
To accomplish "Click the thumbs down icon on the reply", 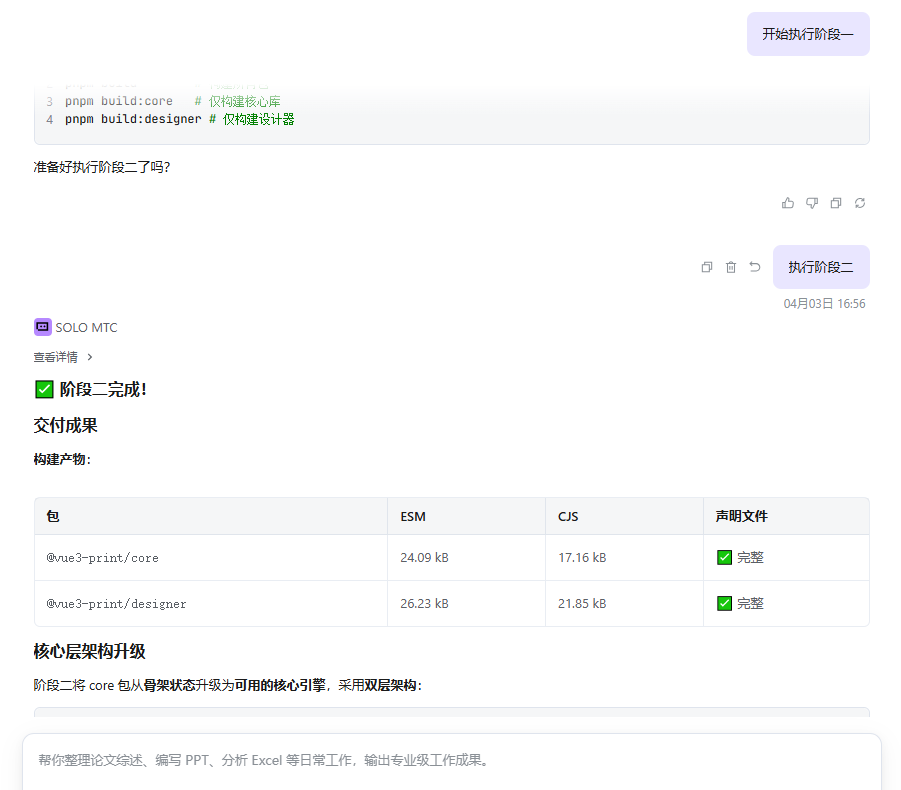I will (x=812, y=203).
